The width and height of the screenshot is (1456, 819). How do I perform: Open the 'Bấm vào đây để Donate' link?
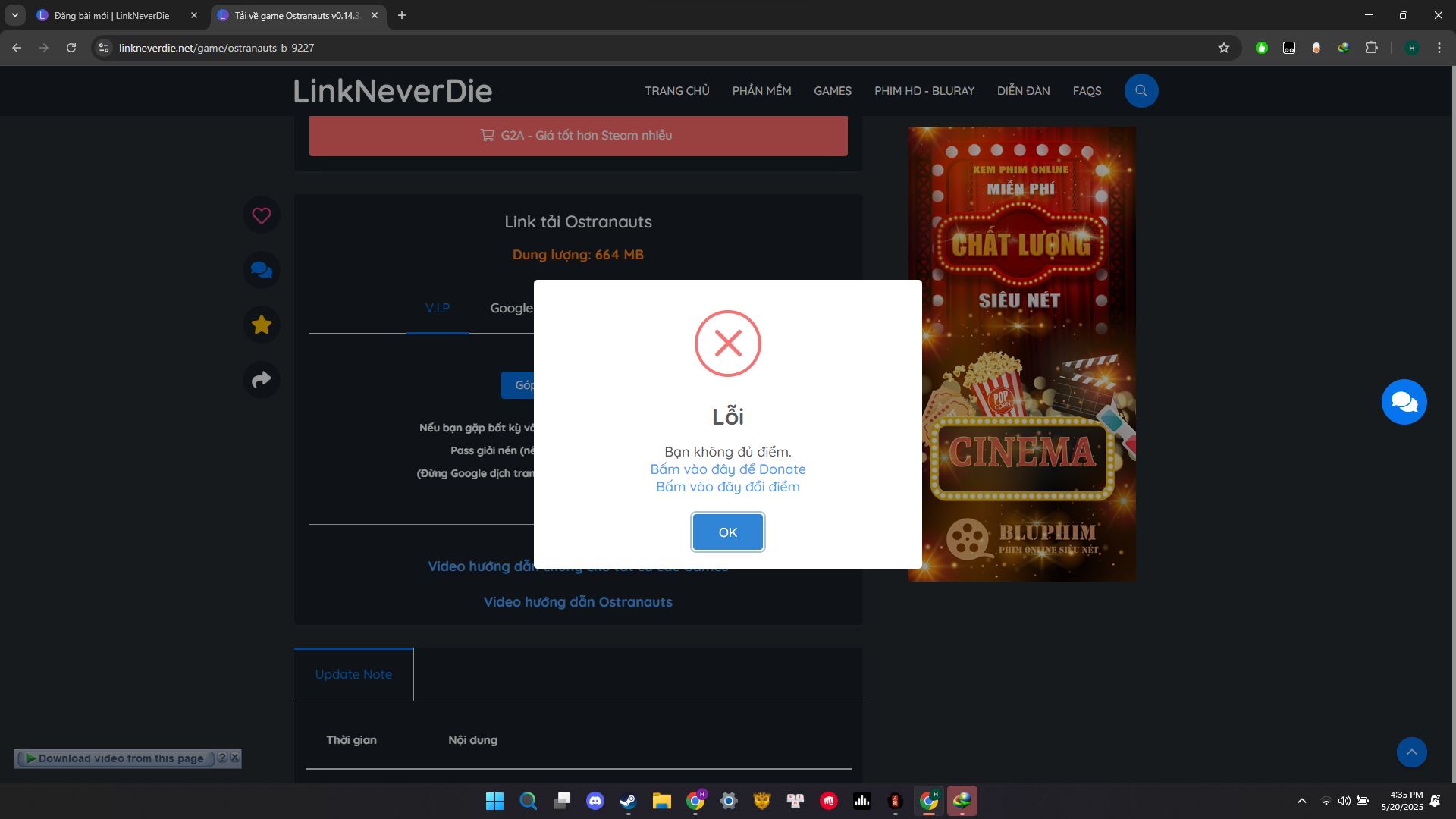[x=727, y=469]
